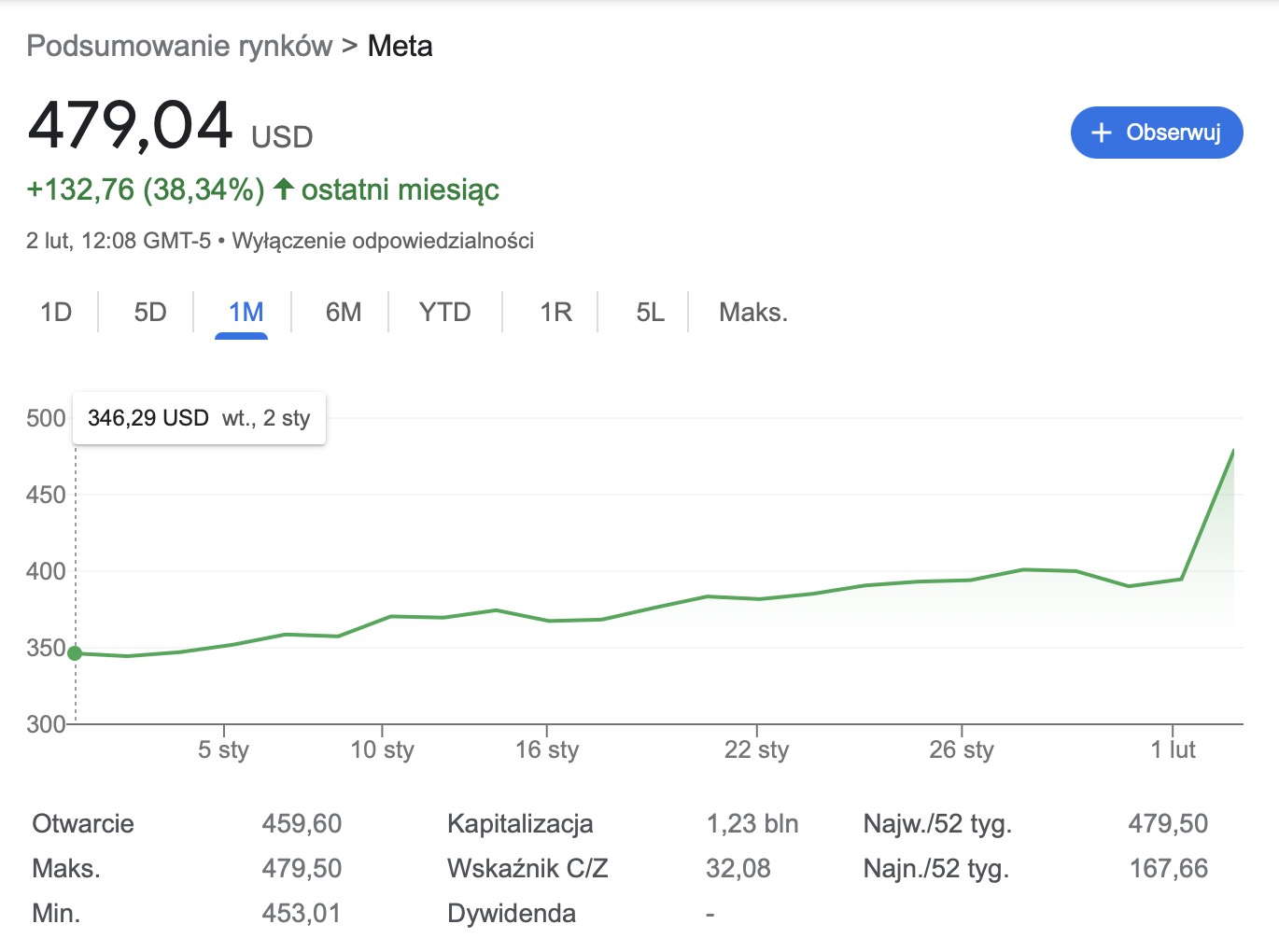Click the Obserwuj follow button
The image size is (1279, 952).
point(1157,133)
